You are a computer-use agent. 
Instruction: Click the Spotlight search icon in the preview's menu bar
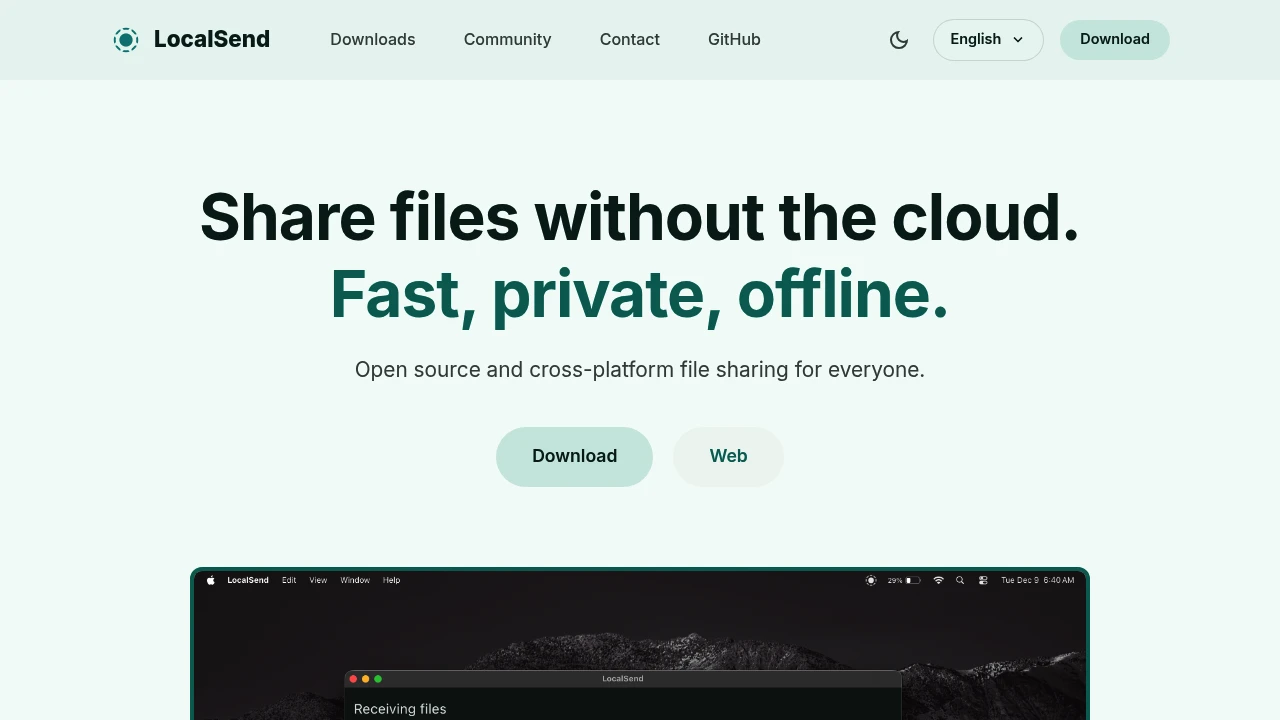[x=960, y=580]
